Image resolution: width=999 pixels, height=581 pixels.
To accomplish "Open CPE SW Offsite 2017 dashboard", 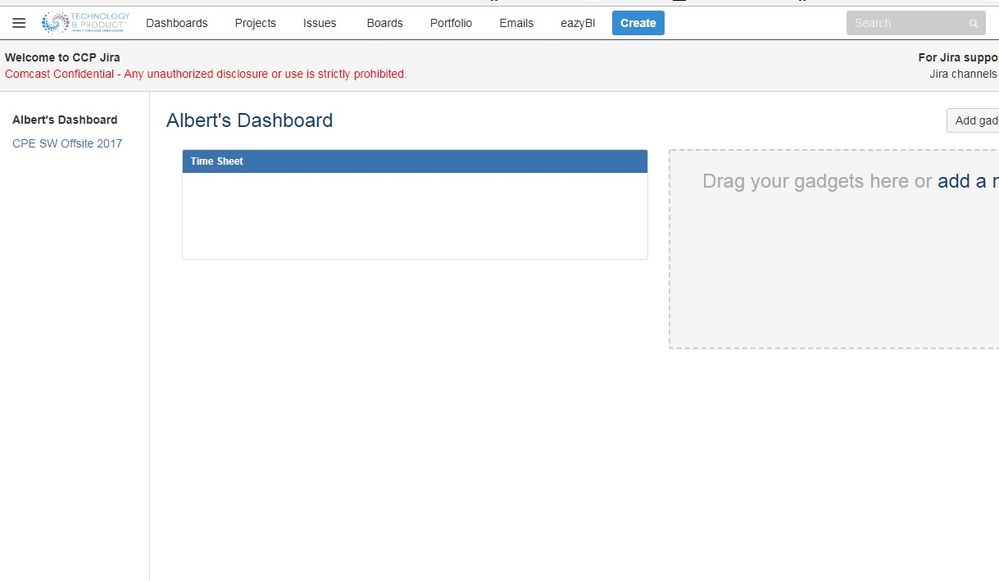I will pos(67,143).
